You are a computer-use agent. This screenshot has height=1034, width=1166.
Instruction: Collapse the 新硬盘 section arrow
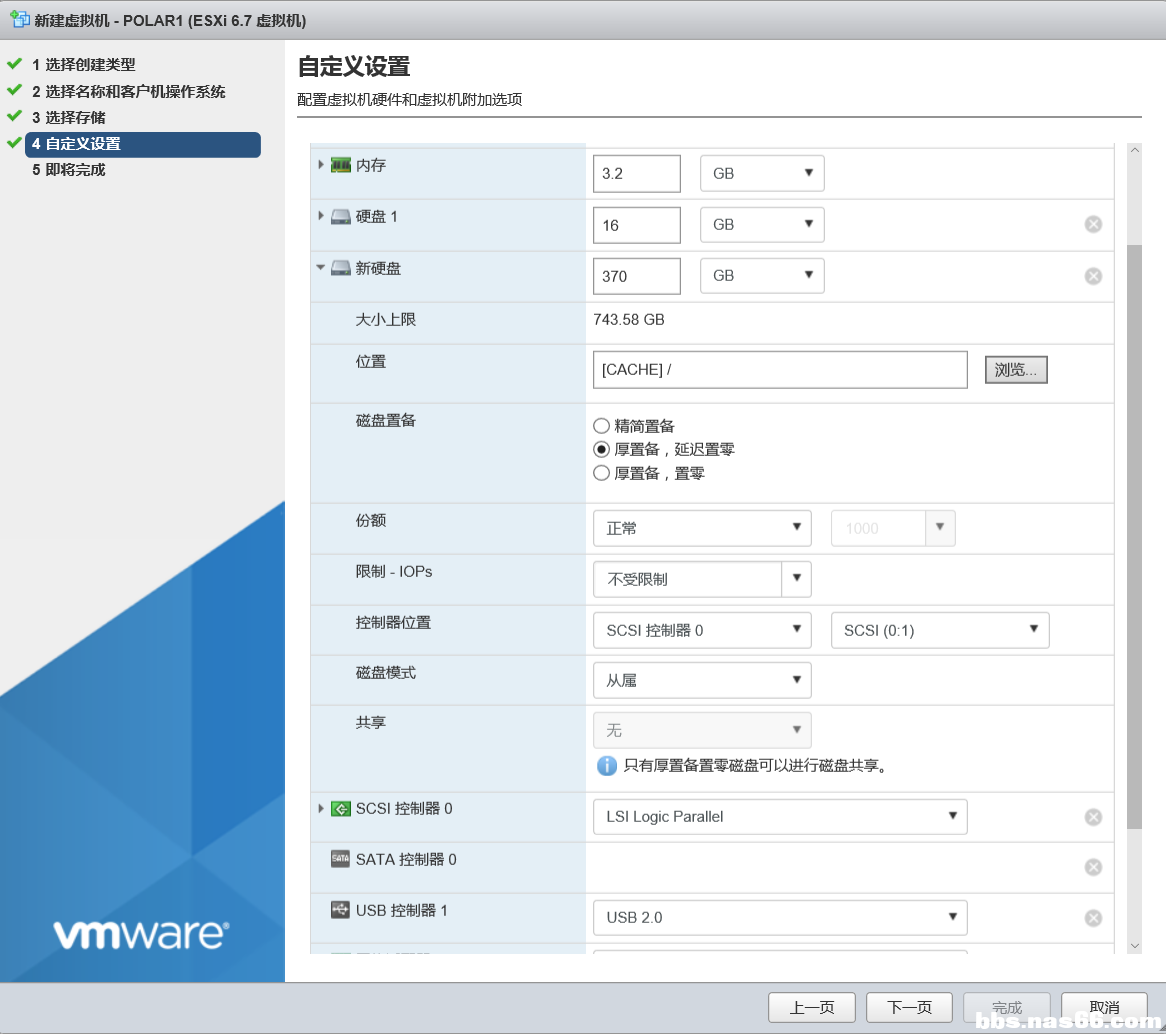[321, 268]
